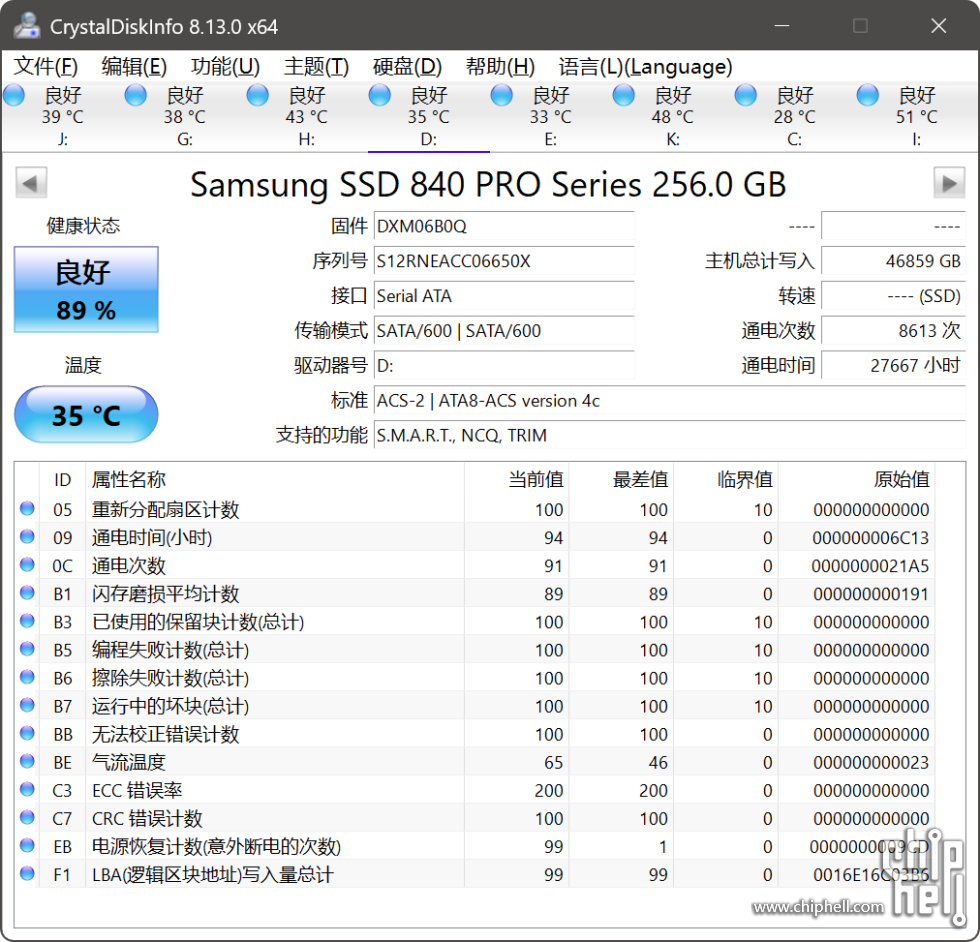Click the H: drive status orb

coord(258,96)
